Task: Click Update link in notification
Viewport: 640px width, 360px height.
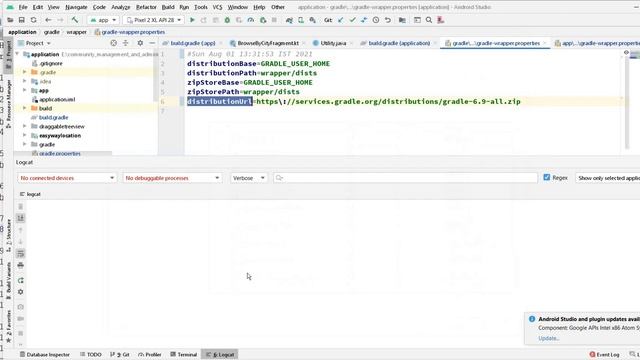Action: click(x=548, y=338)
